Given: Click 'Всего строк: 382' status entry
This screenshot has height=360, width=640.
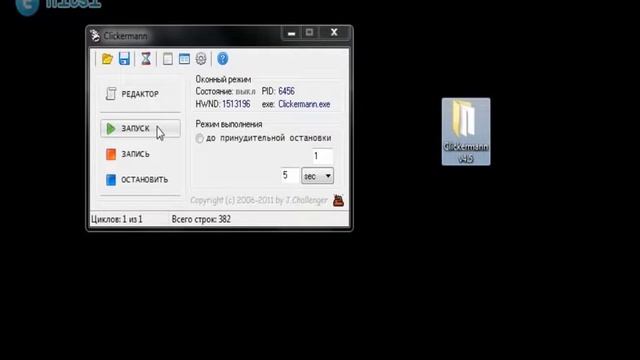Looking at the screenshot, I should point(201,219).
